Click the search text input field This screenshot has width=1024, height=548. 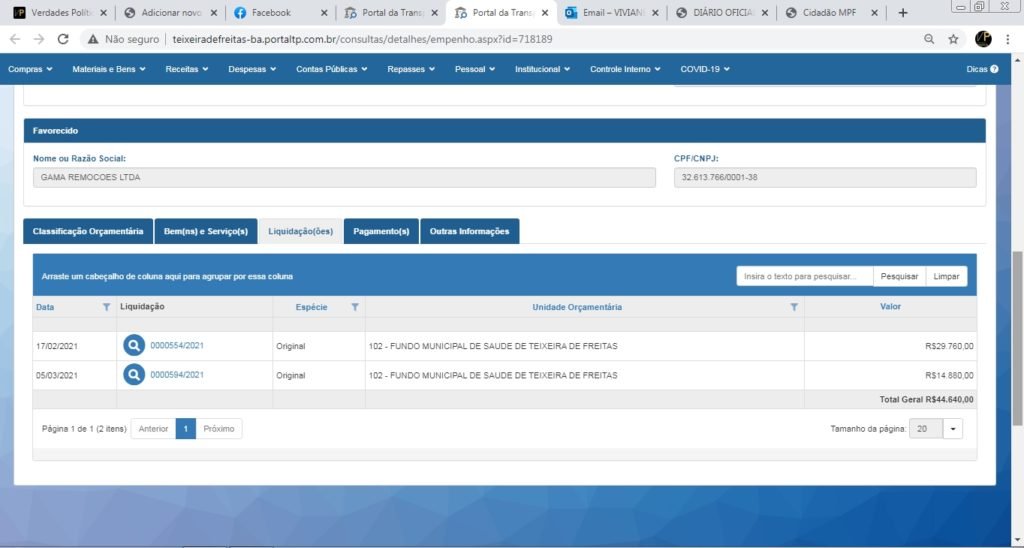[804, 276]
